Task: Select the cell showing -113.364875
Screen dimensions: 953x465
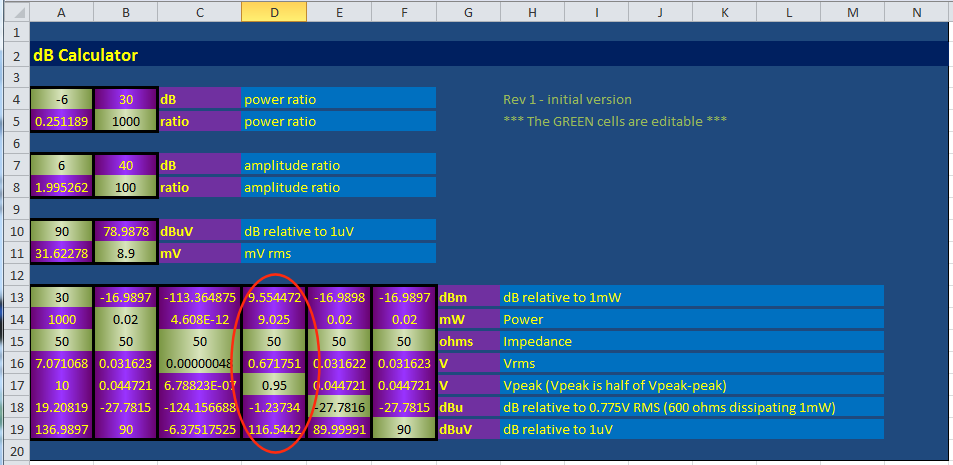Action: (200, 297)
